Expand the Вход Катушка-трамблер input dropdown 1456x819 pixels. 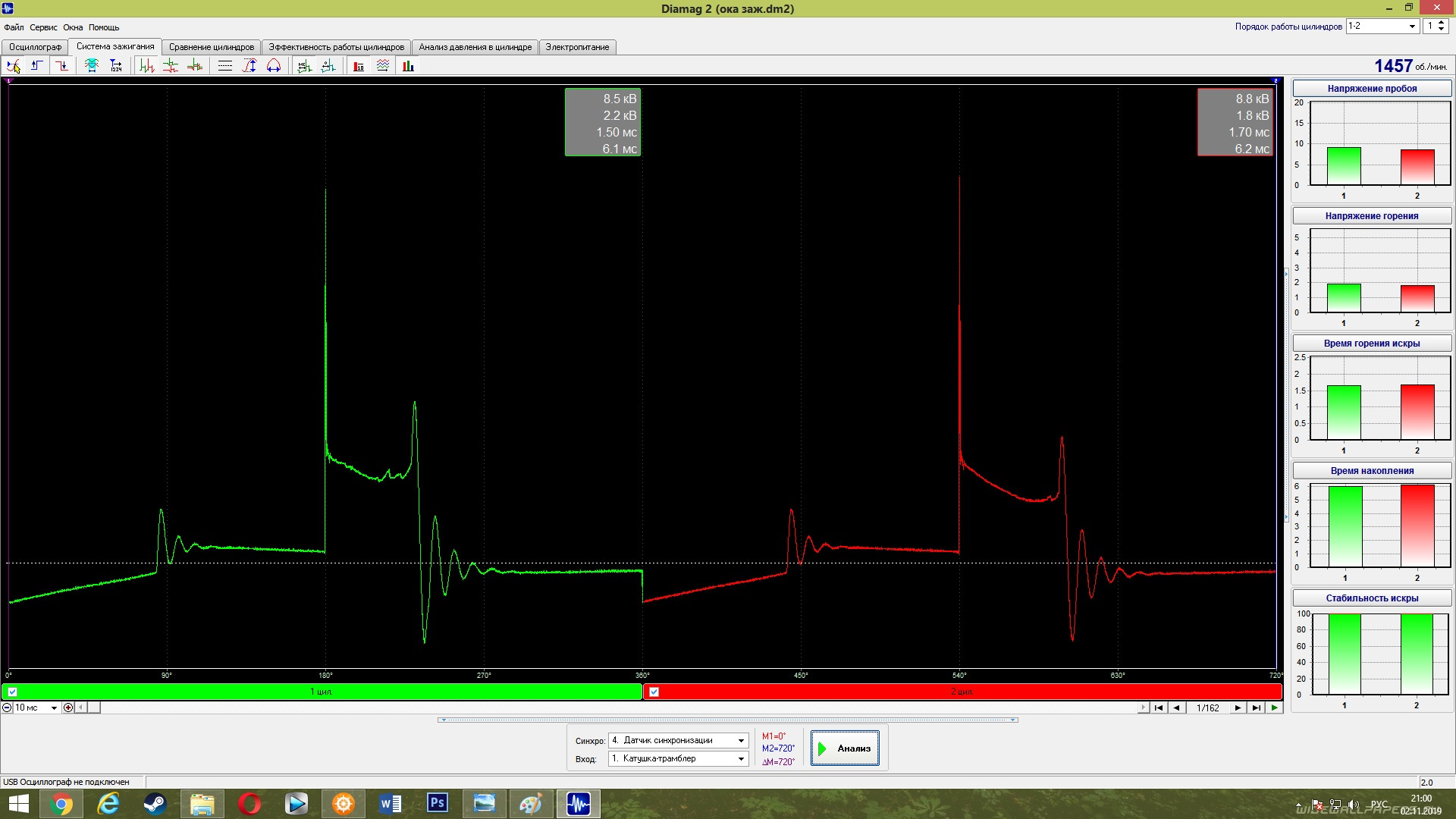[x=741, y=758]
